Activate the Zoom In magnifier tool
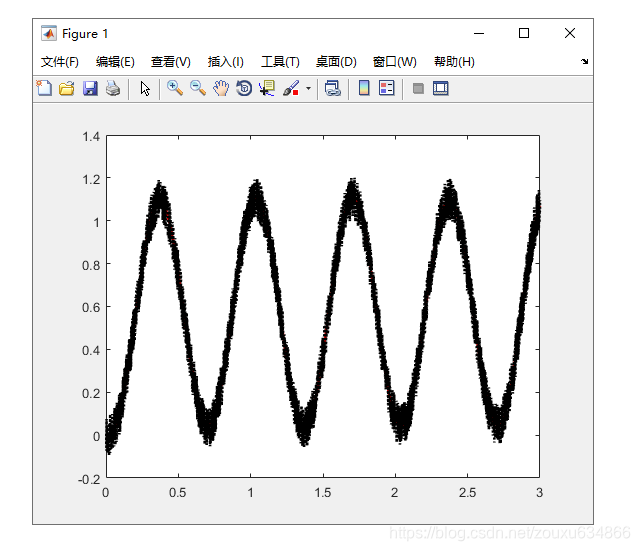This screenshot has height=551, width=640. pyautogui.click(x=175, y=88)
